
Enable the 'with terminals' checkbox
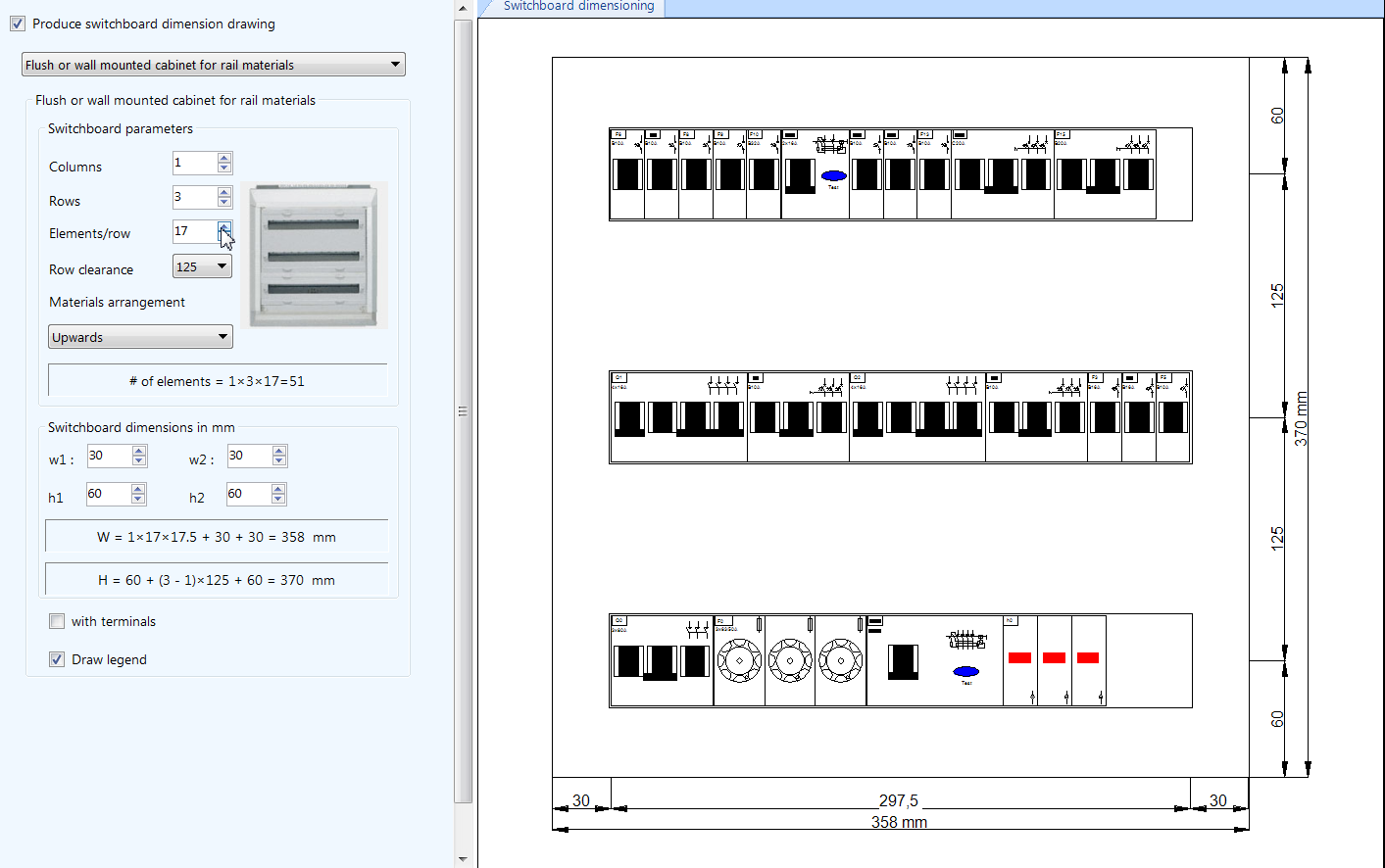tap(57, 621)
